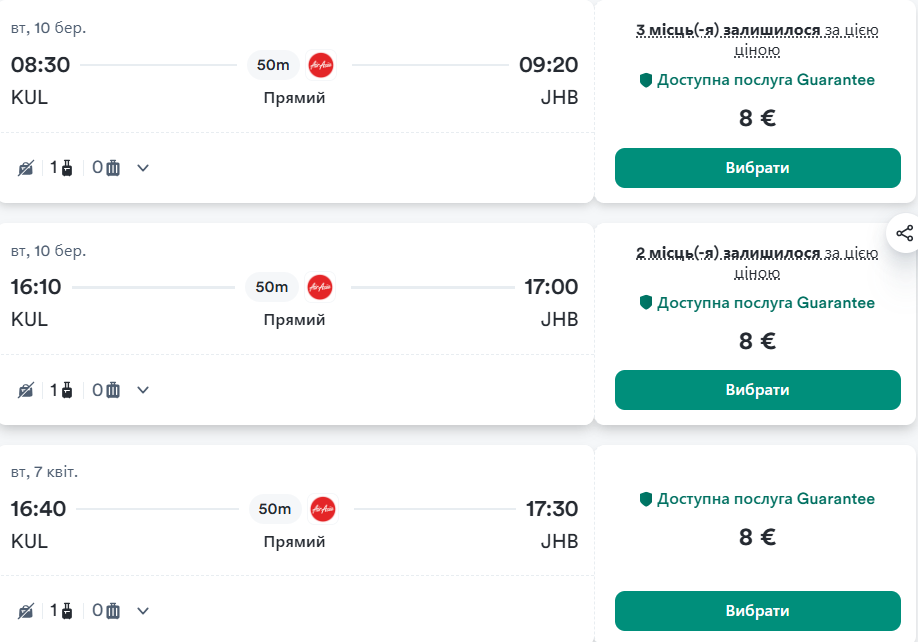Open sharing via the share icon on right edge
Image resolution: width=918 pixels, height=642 pixels.
point(906,232)
